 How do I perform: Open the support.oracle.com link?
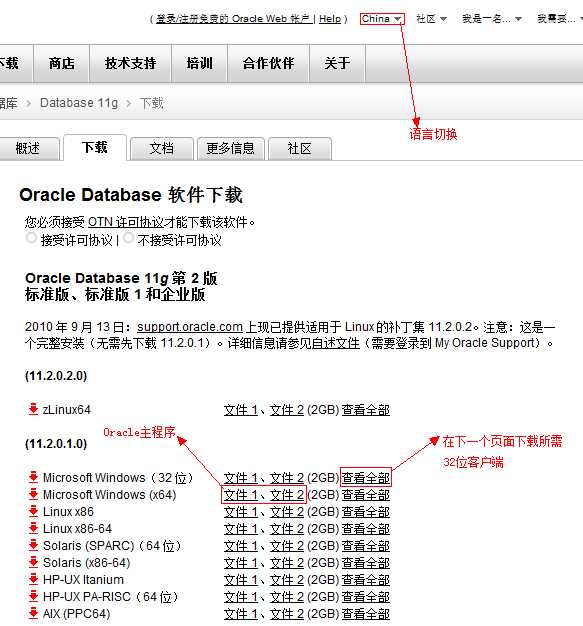(190, 327)
